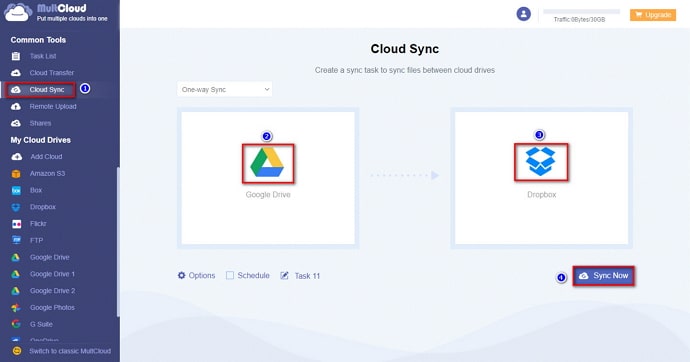Go to Cloud Transfer menu item
This screenshot has width=690, height=362.
click(52, 73)
